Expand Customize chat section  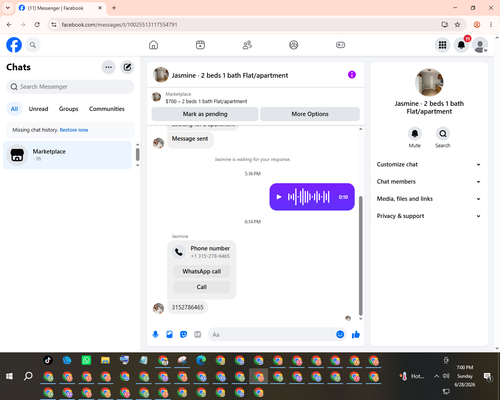coord(429,164)
